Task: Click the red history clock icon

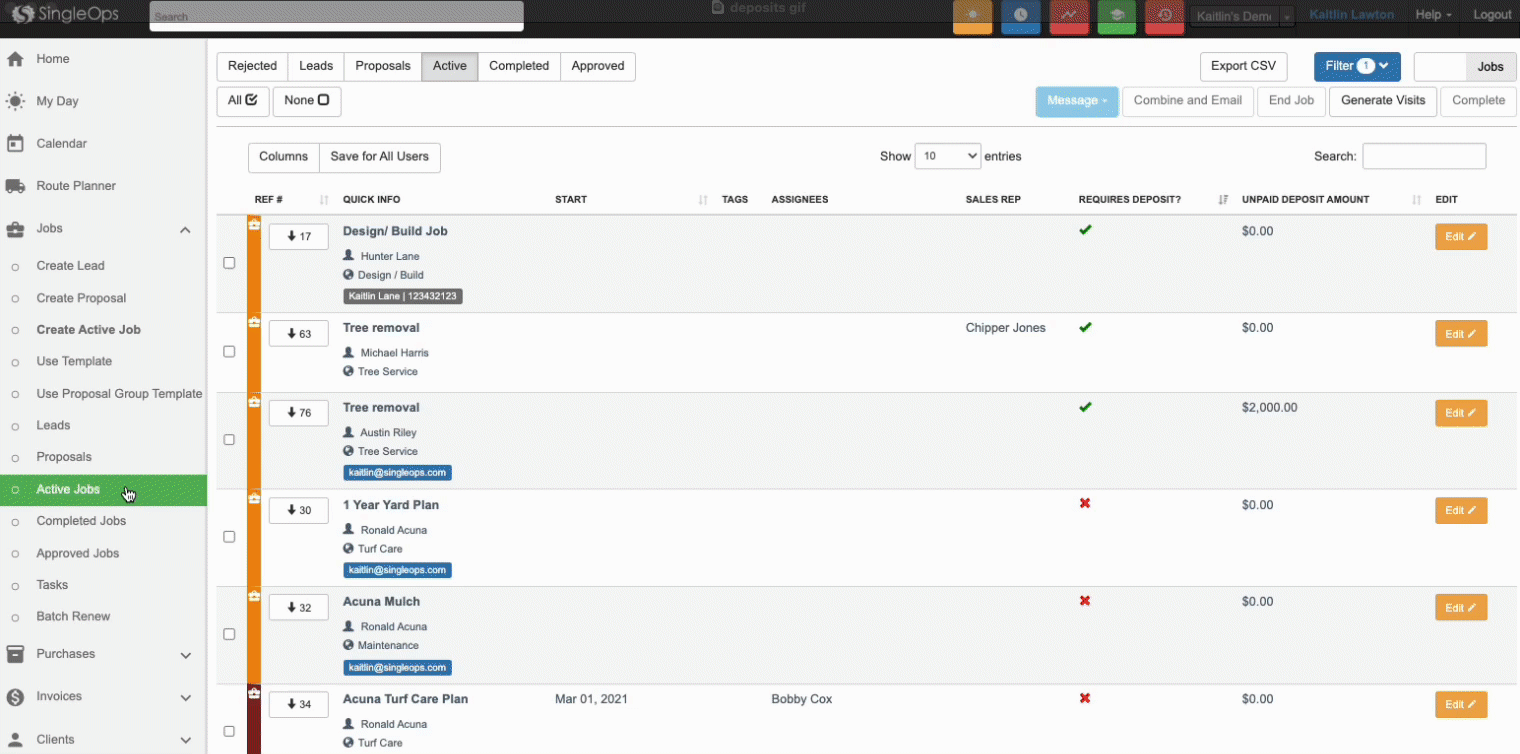Action: (x=1164, y=16)
